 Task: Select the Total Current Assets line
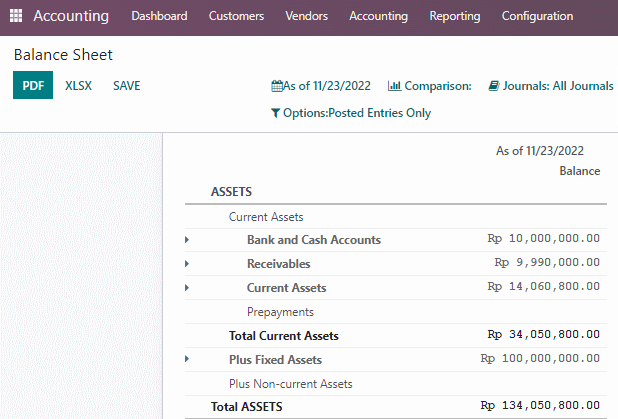click(x=396, y=336)
